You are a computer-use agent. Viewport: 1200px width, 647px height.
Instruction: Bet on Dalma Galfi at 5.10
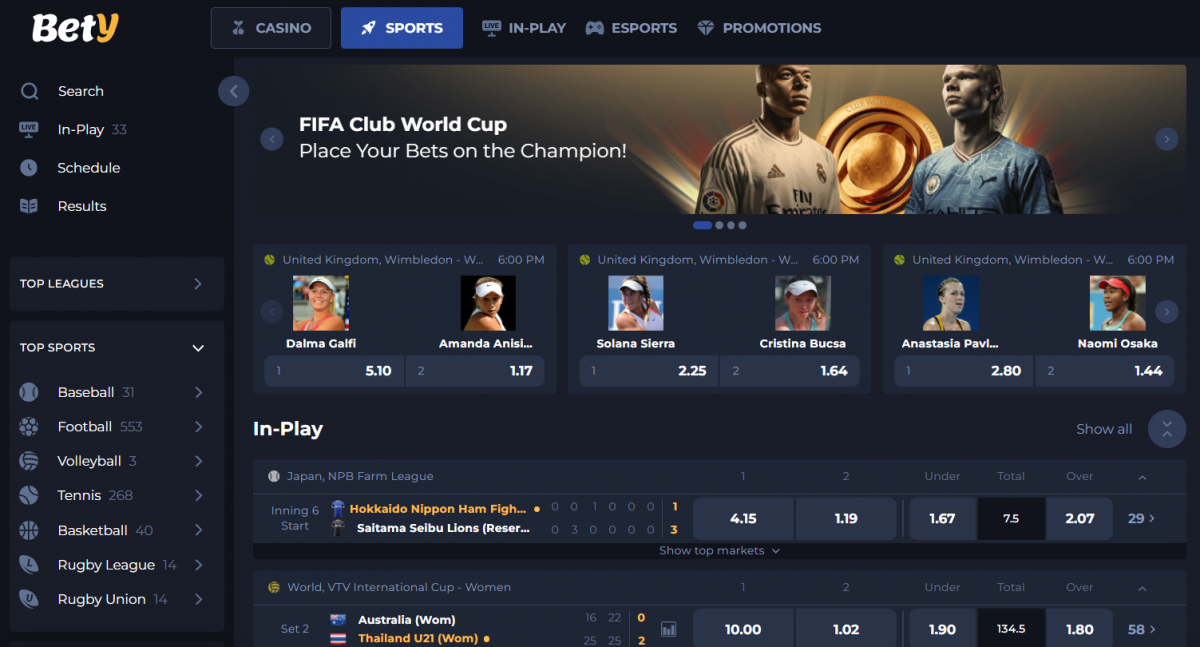tap(332, 371)
